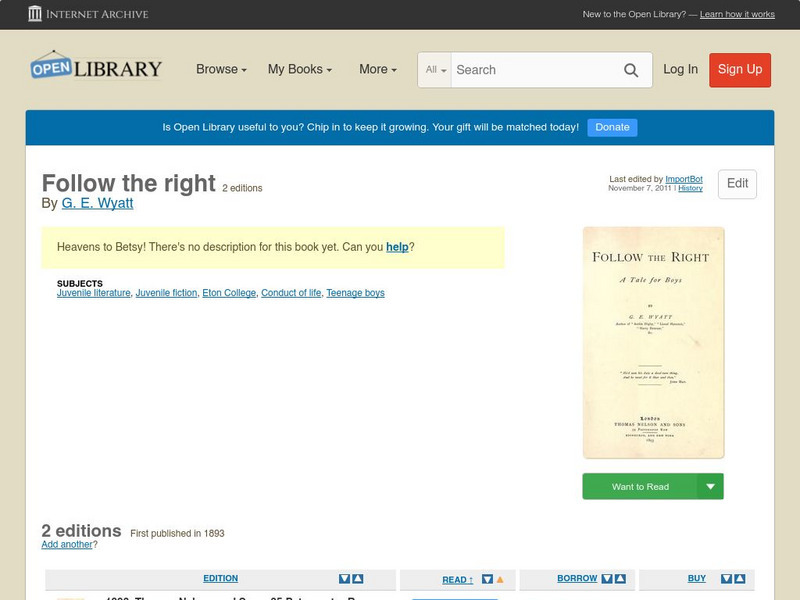
Task: Click the Donate button
Action: [x=611, y=127]
